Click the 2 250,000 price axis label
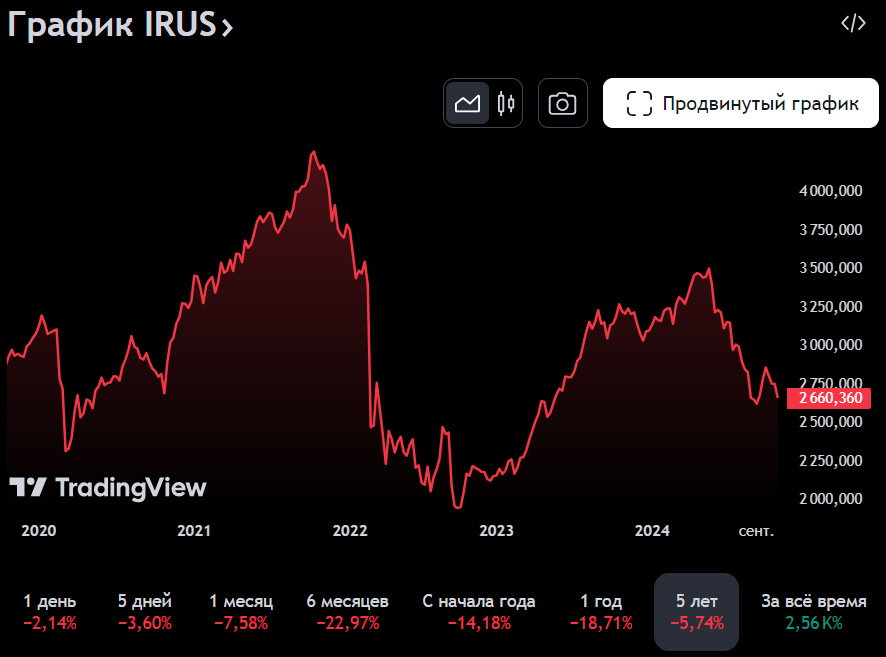Image resolution: width=886 pixels, height=657 pixels. pyautogui.click(x=831, y=461)
